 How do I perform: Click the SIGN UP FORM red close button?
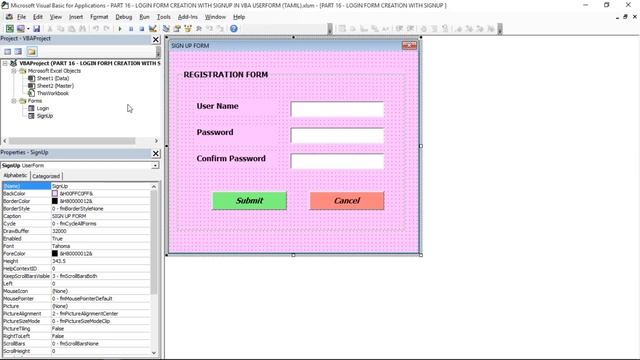tap(409, 45)
